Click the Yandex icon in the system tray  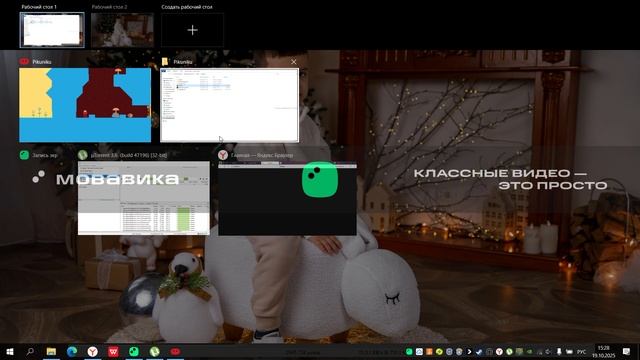click(x=499, y=351)
